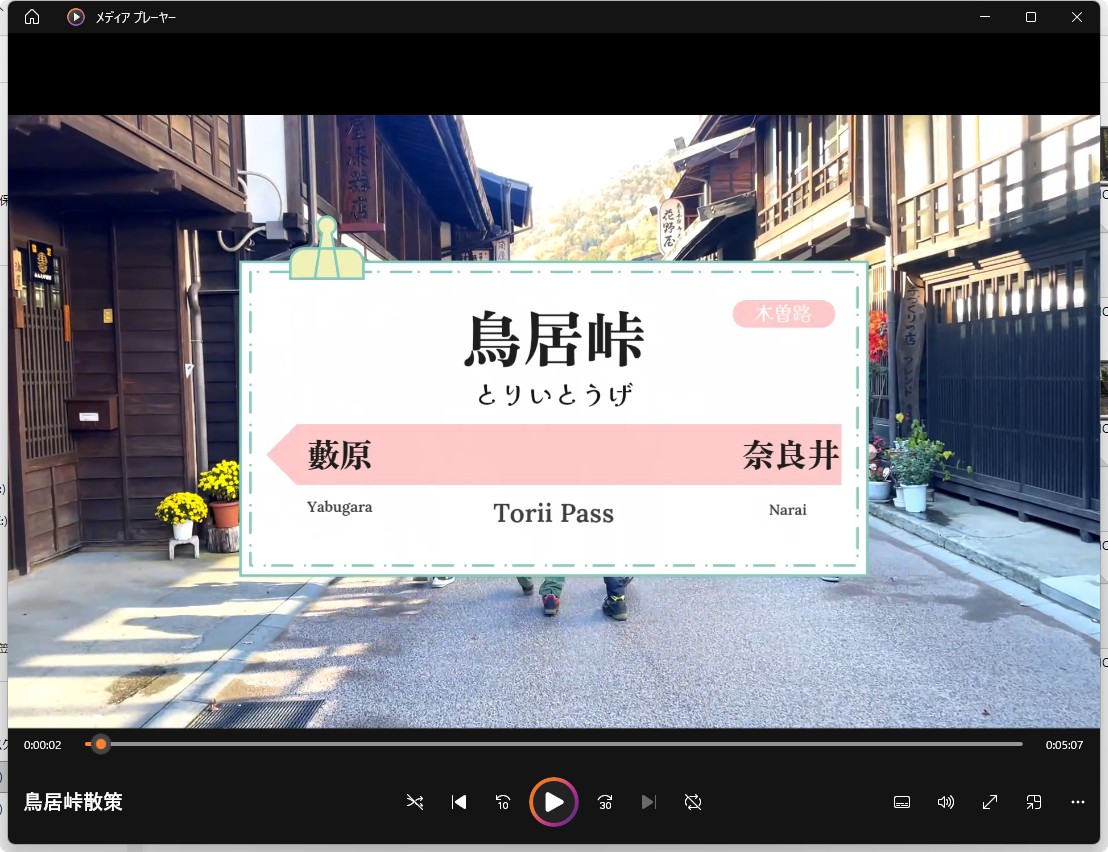
Task: Go to Media Player home
Action: (x=30, y=17)
